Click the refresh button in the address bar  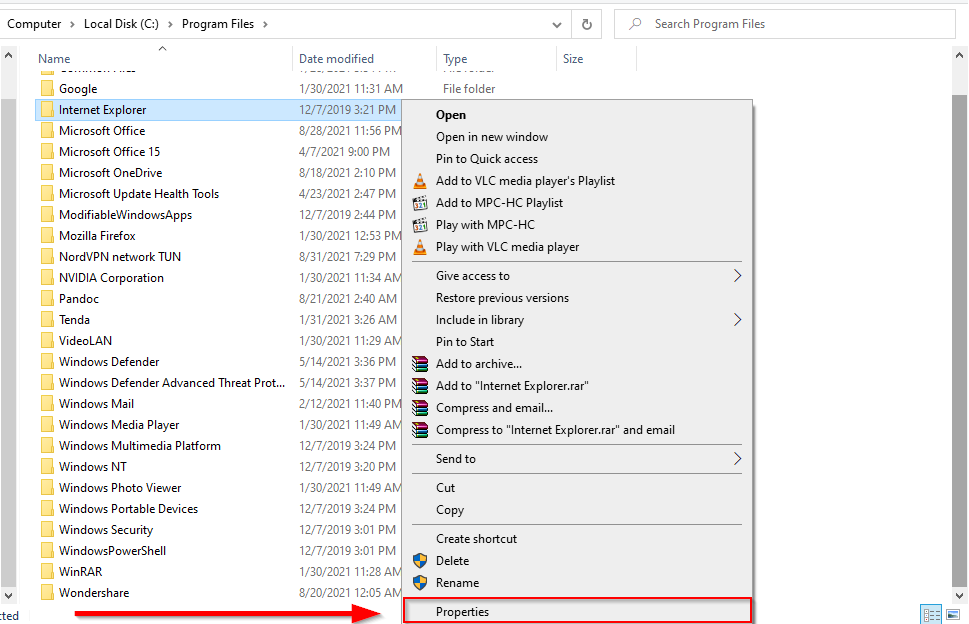(586, 24)
